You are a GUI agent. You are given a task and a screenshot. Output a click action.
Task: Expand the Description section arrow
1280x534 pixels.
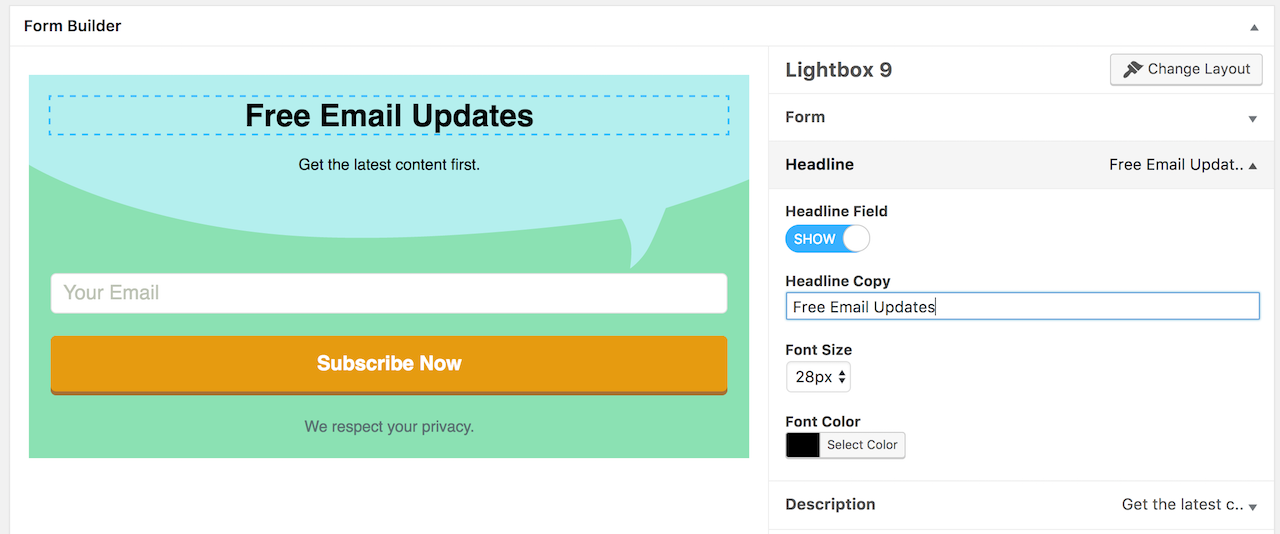pos(1253,506)
